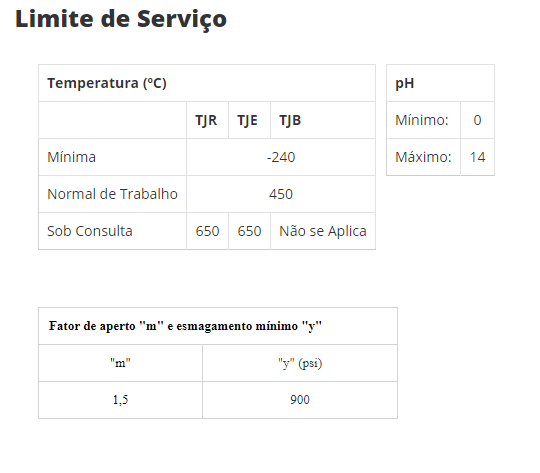Viewport: 540px width, 473px height.
Task: Click the pH table header
Action: point(405,83)
